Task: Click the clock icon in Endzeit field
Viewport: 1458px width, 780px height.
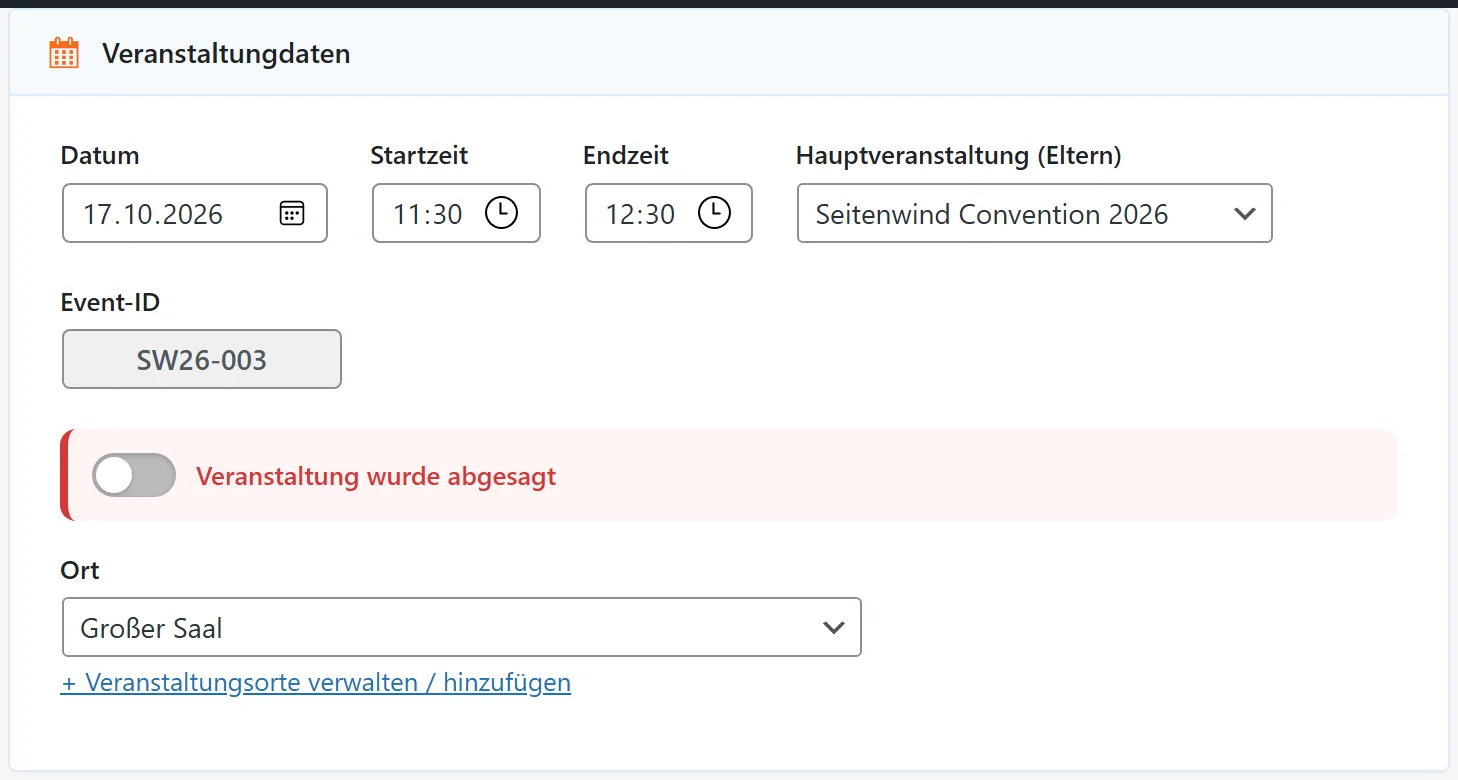Action: coord(714,213)
